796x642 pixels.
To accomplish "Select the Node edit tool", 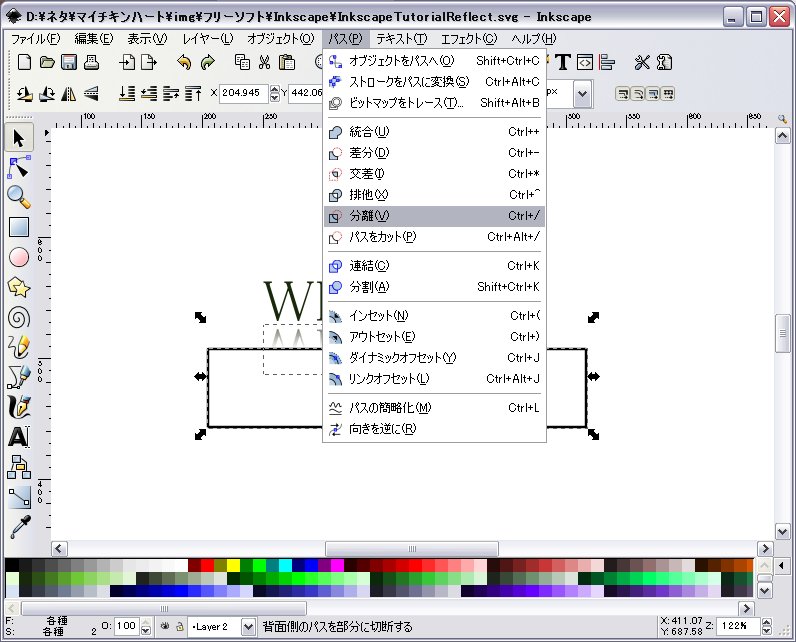I will pos(19,166).
